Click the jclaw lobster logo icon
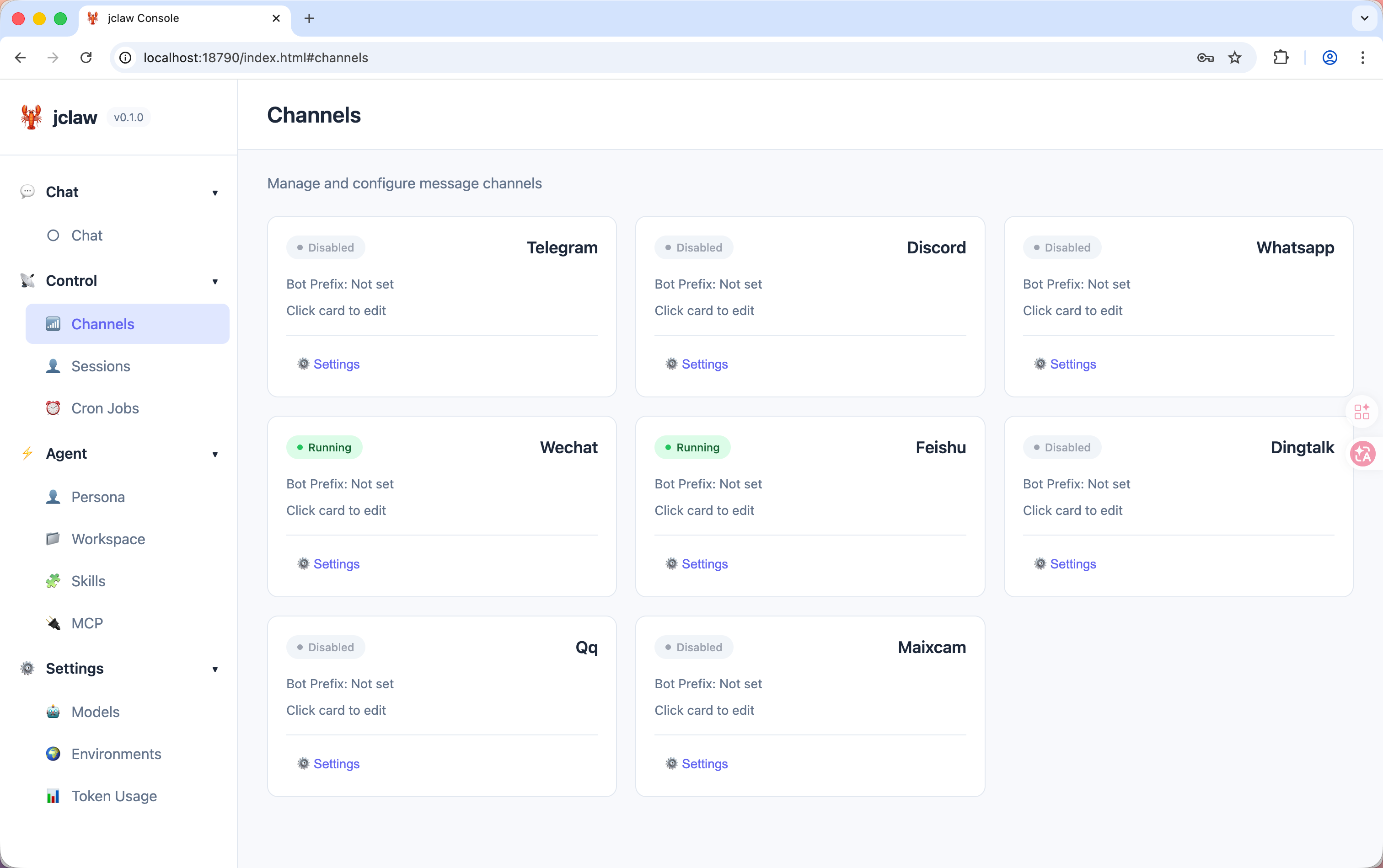 point(31,117)
